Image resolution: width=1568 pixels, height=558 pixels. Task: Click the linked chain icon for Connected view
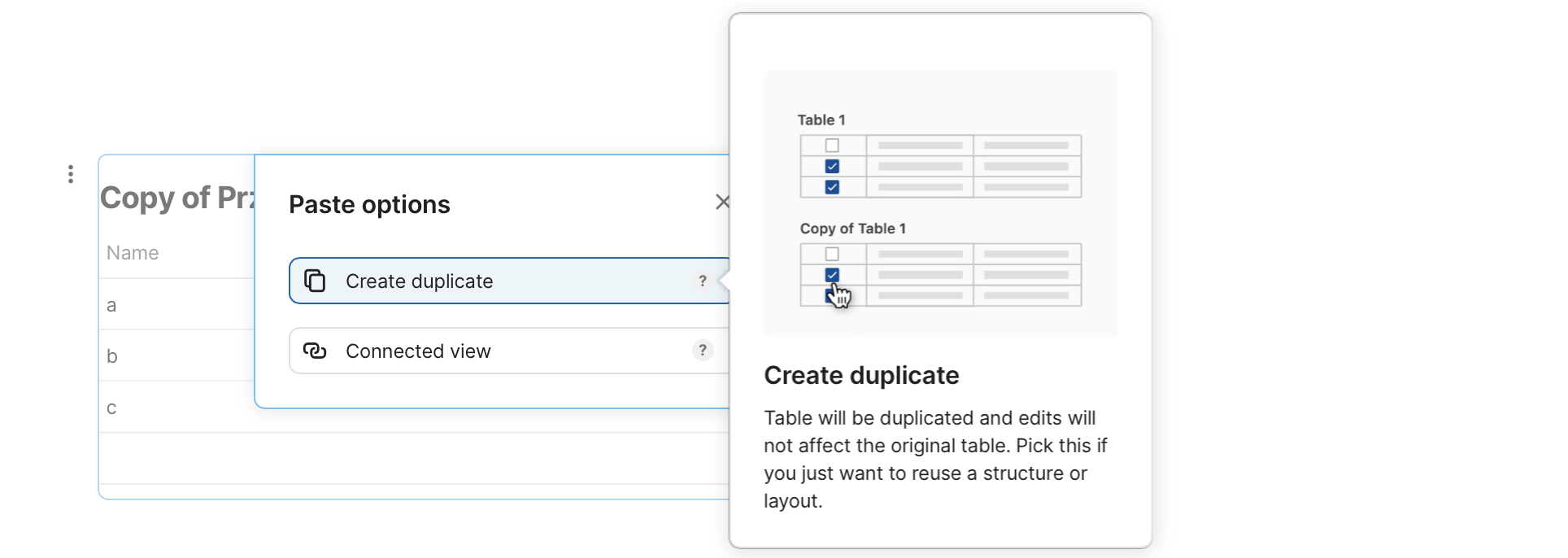tap(315, 351)
